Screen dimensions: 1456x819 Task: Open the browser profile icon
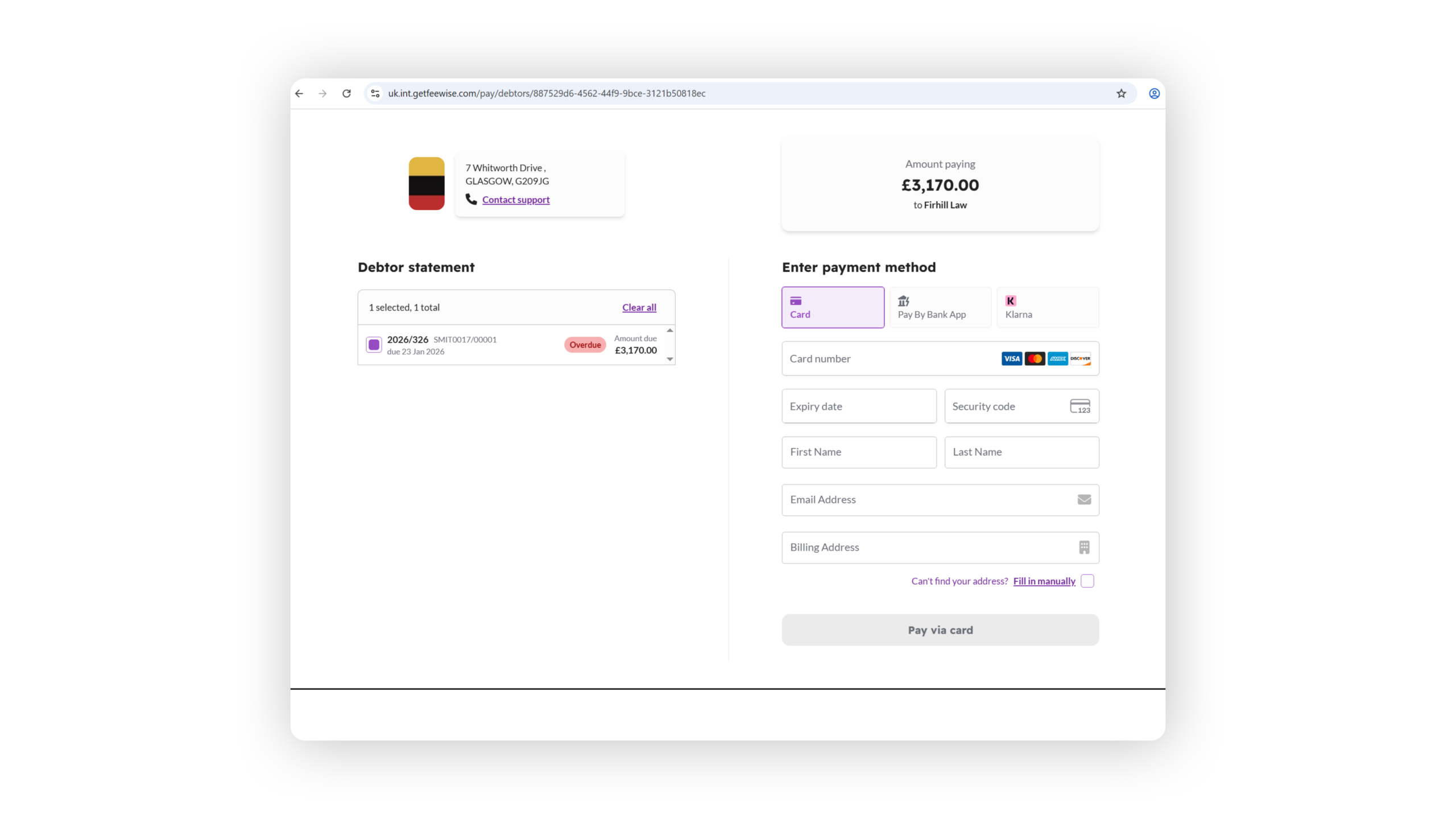pos(1154,93)
